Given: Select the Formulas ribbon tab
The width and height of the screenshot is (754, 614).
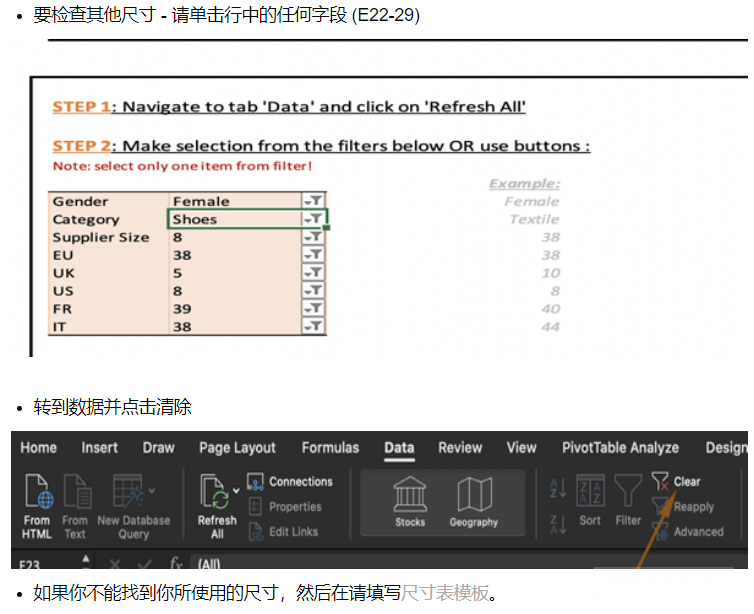Looking at the screenshot, I should pos(330,448).
